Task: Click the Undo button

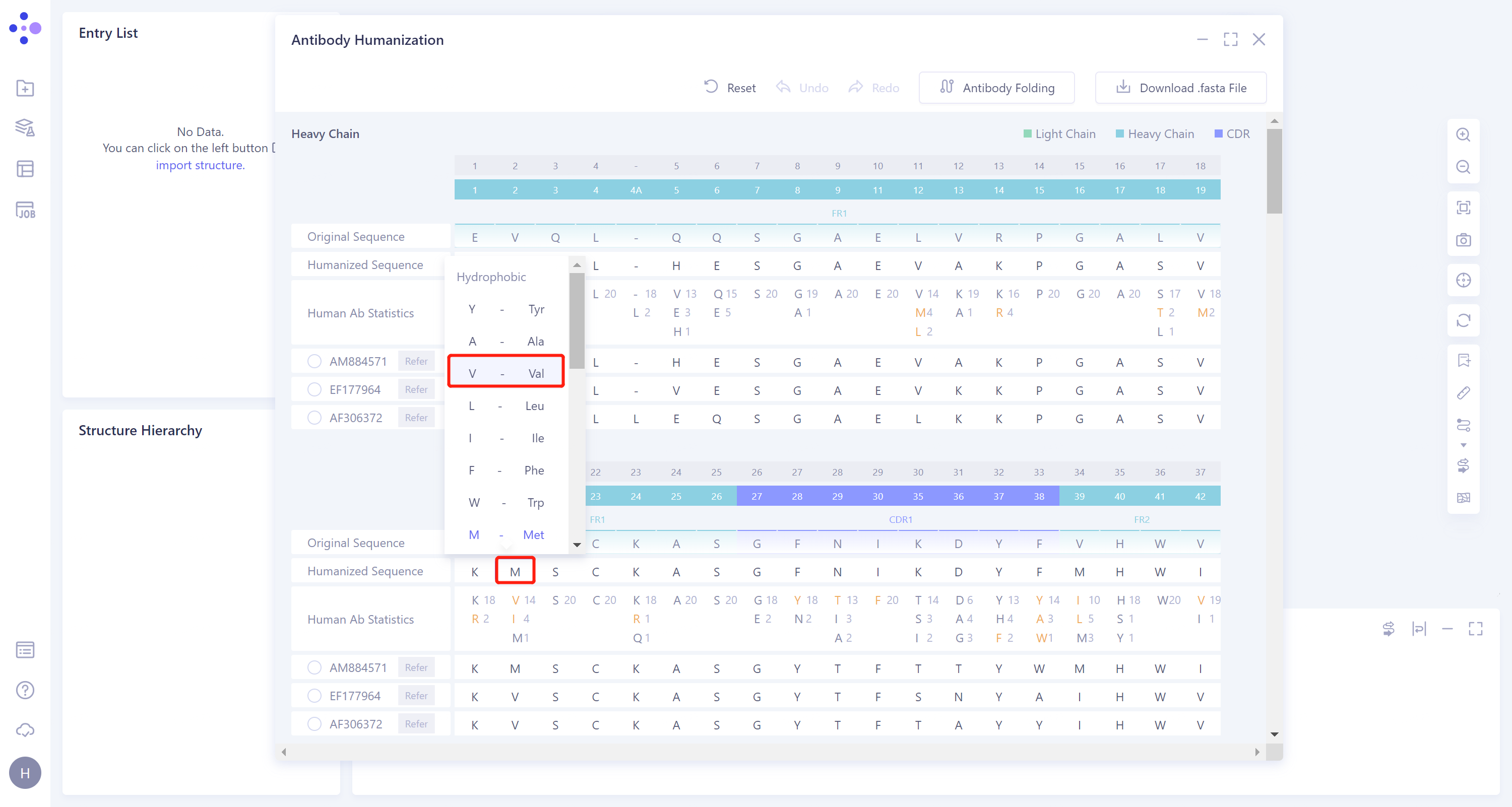Action: [802, 87]
